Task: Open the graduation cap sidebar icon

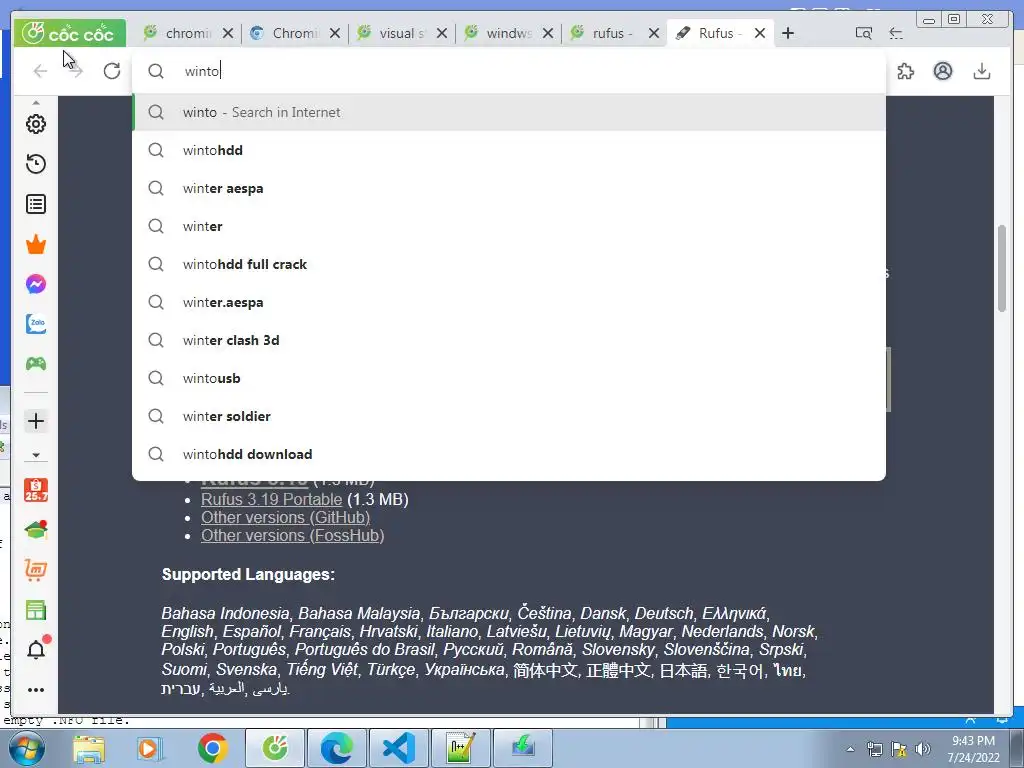Action: coord(36,530)
